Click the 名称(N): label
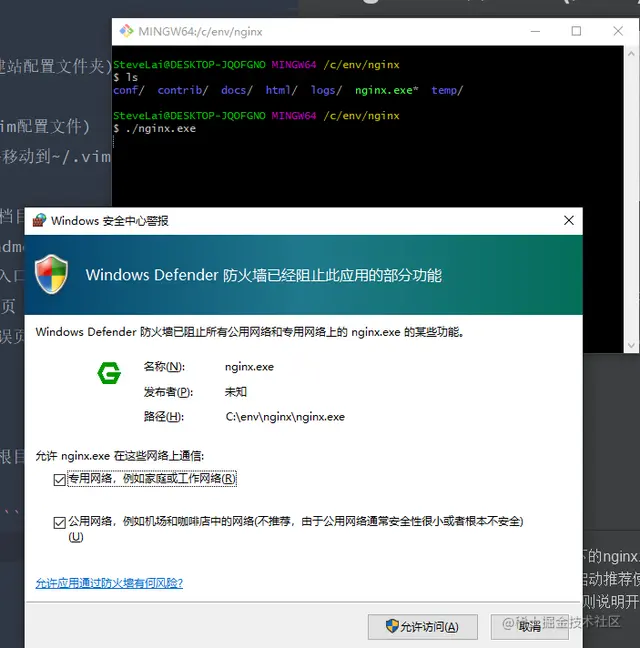 164,367
